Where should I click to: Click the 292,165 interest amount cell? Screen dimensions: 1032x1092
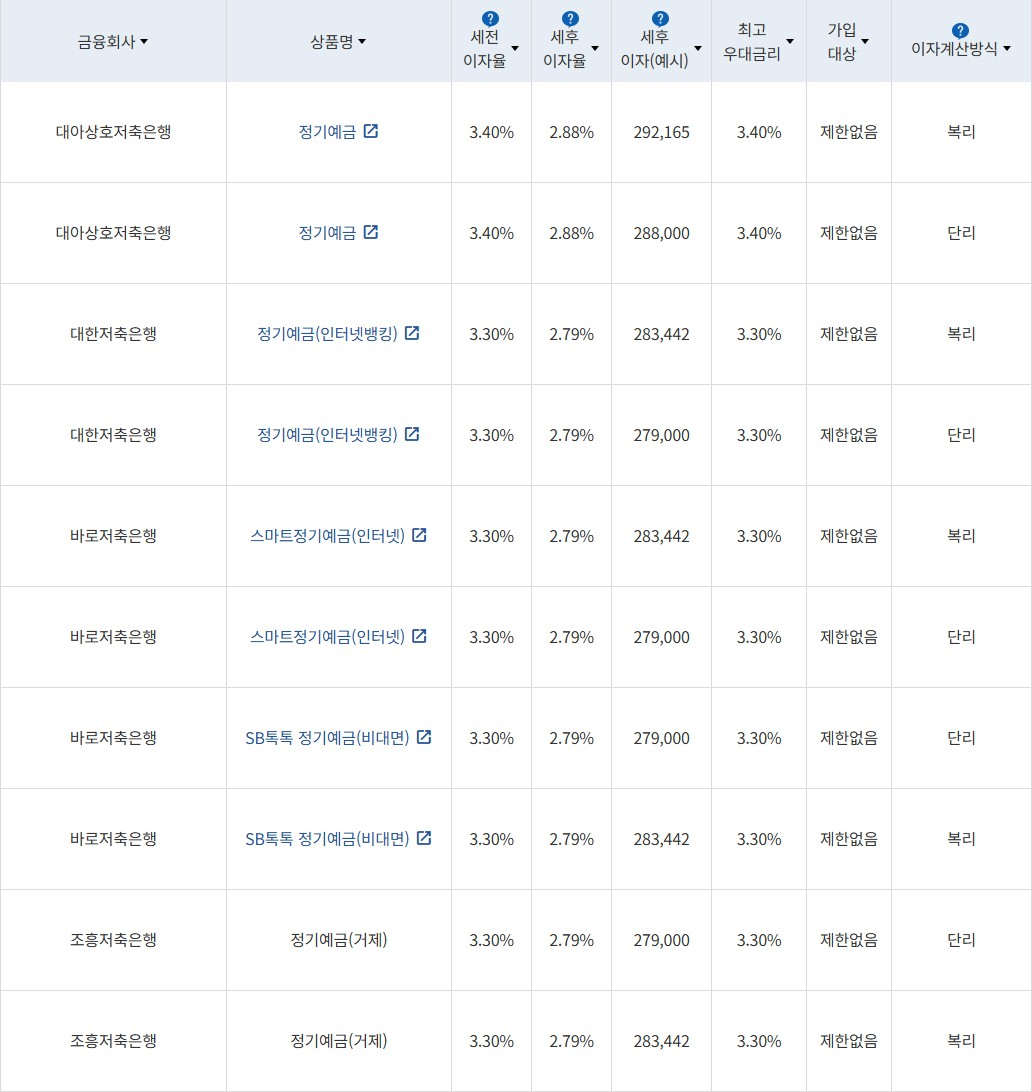coord(661,131)
